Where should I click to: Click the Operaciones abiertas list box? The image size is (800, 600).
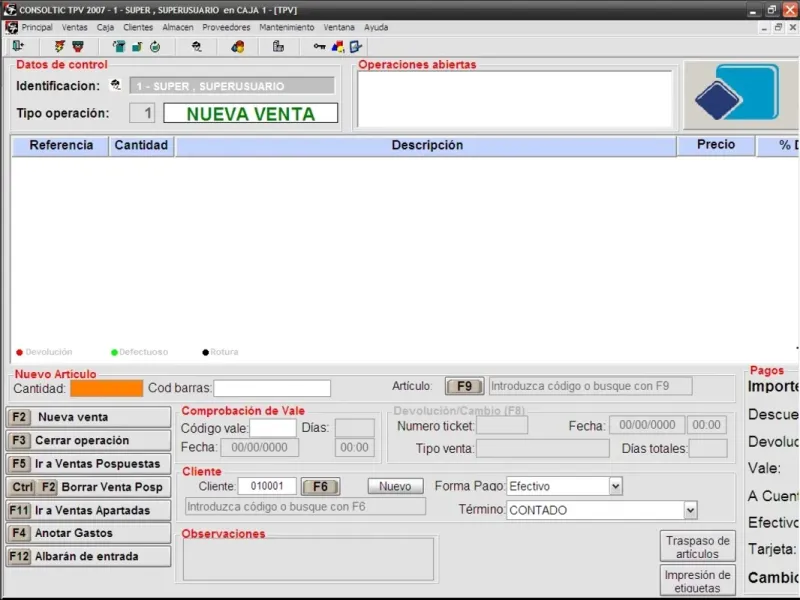515,99
